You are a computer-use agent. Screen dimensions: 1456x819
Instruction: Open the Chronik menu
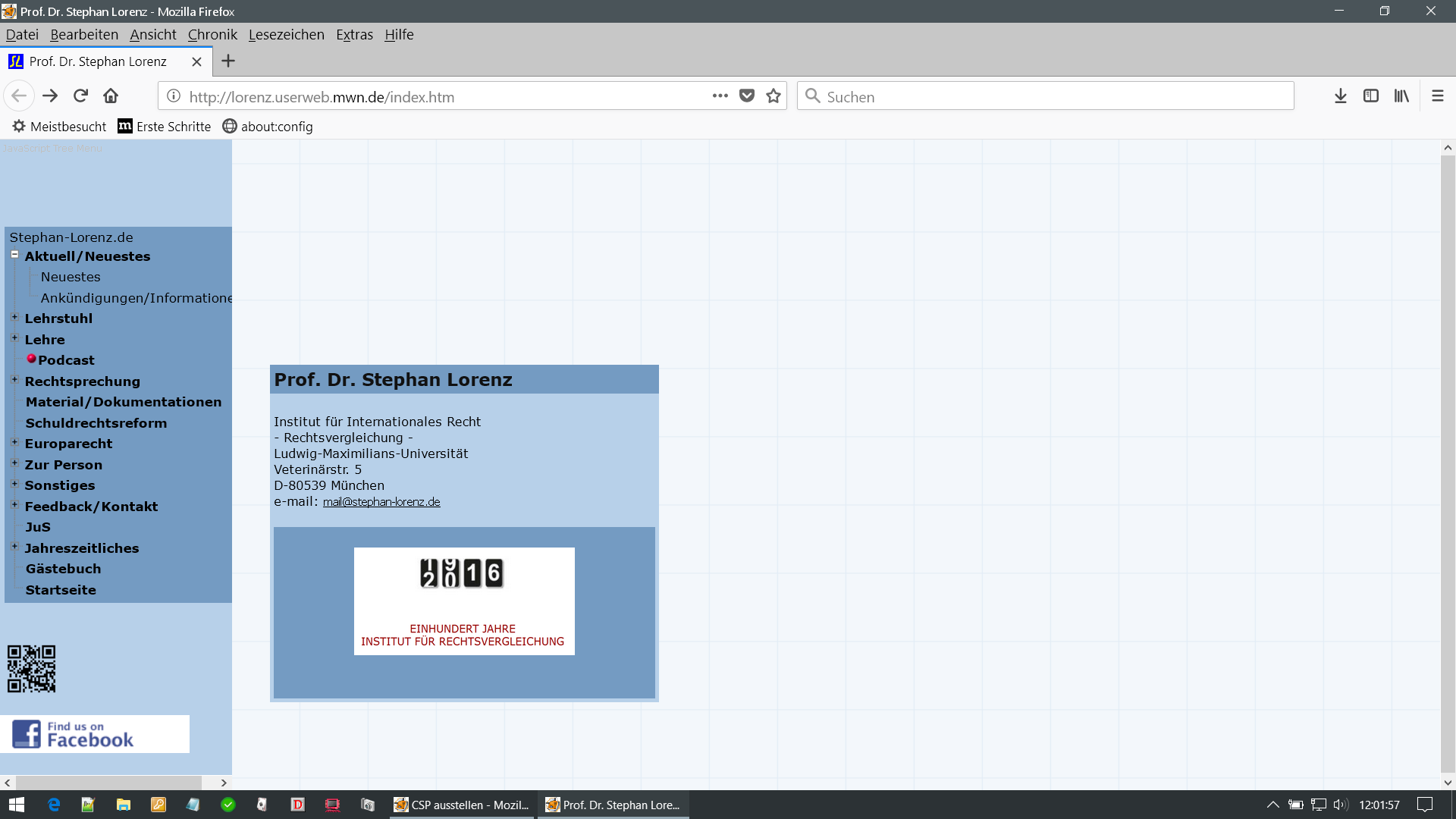pyautogui.click(x=212, y=35)
